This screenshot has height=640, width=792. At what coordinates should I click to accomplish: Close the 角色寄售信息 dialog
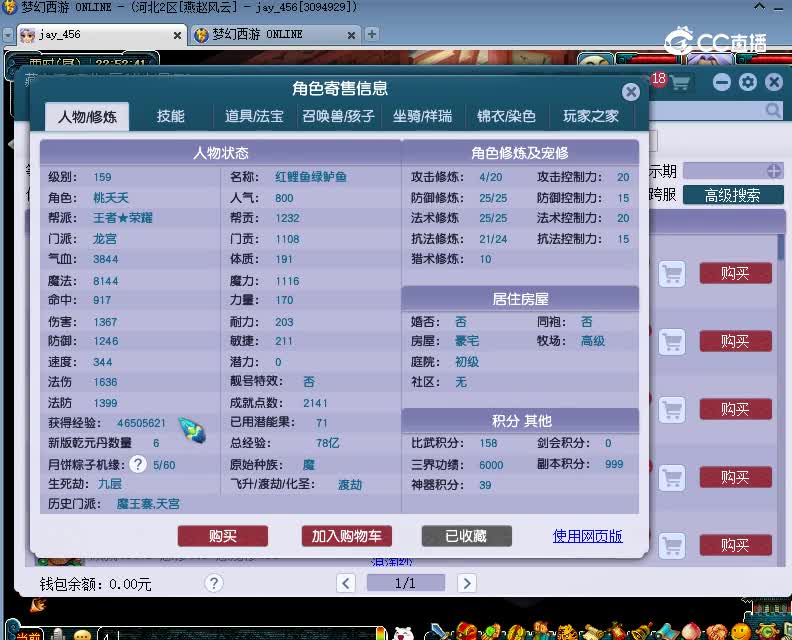click(x=630, y=92)
